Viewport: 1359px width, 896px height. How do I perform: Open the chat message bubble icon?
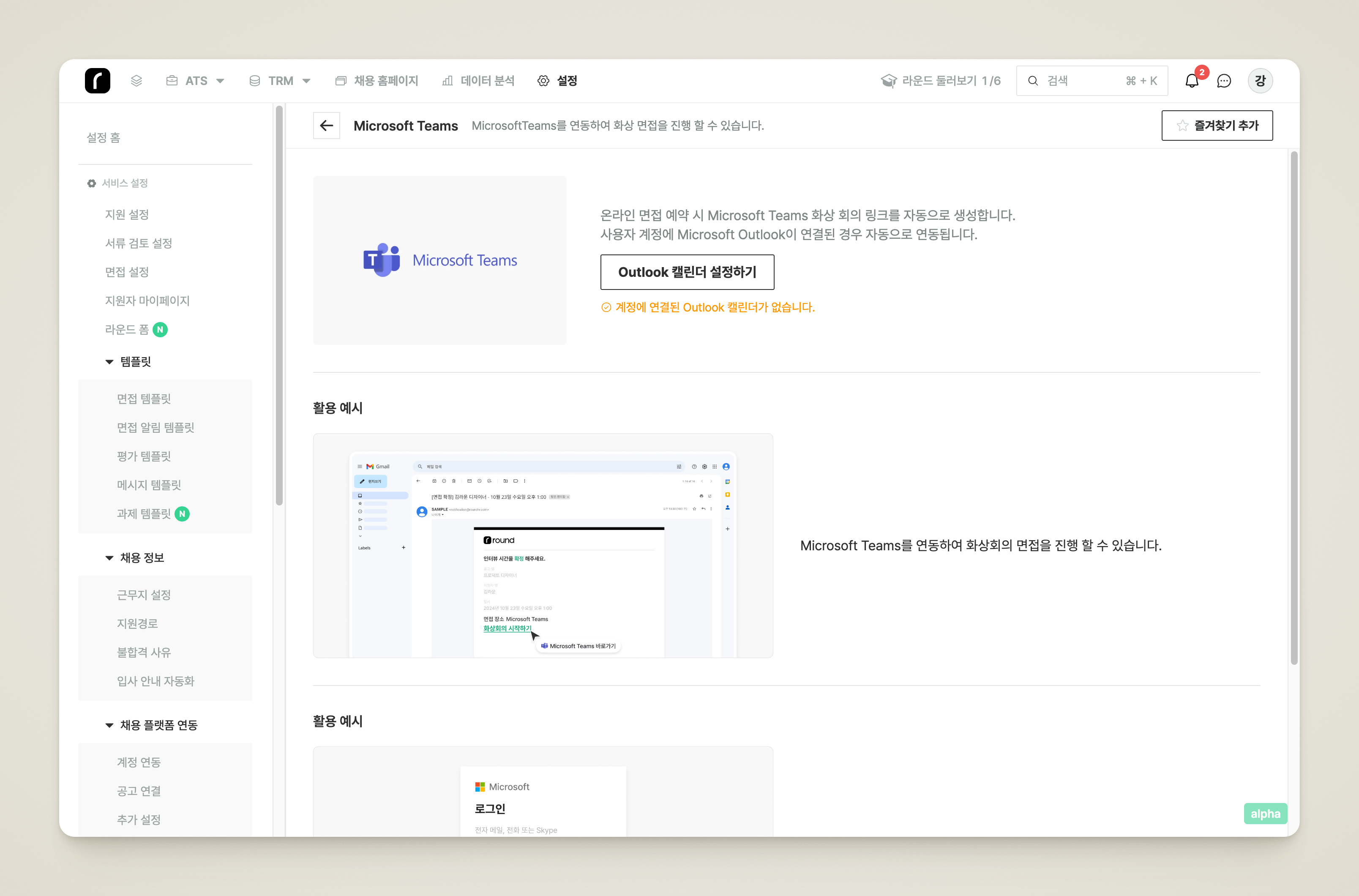coord(1224,81)
